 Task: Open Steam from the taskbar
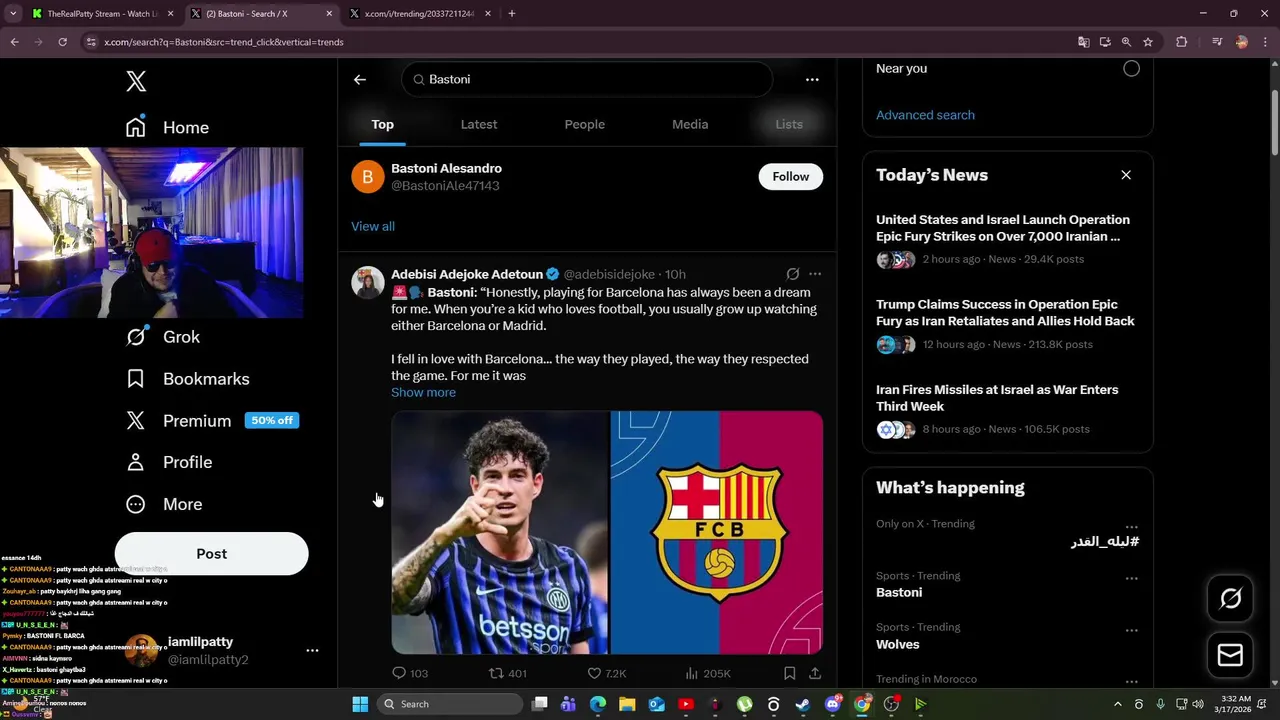[x=802, y=704]
